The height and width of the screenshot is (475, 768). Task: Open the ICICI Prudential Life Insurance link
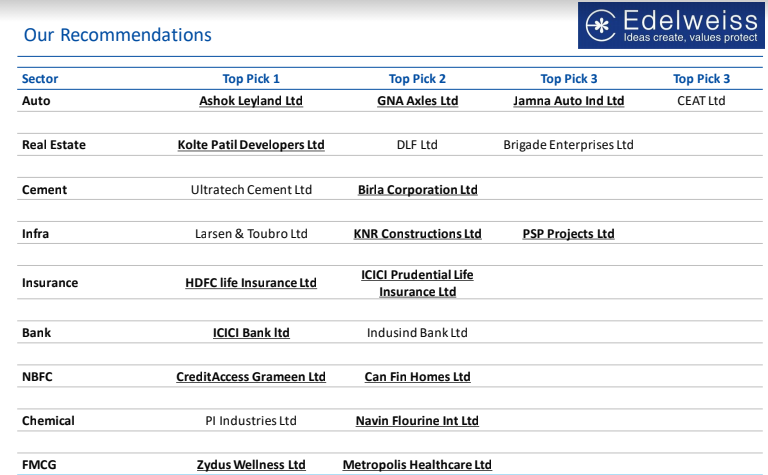[x=417, y=283]
